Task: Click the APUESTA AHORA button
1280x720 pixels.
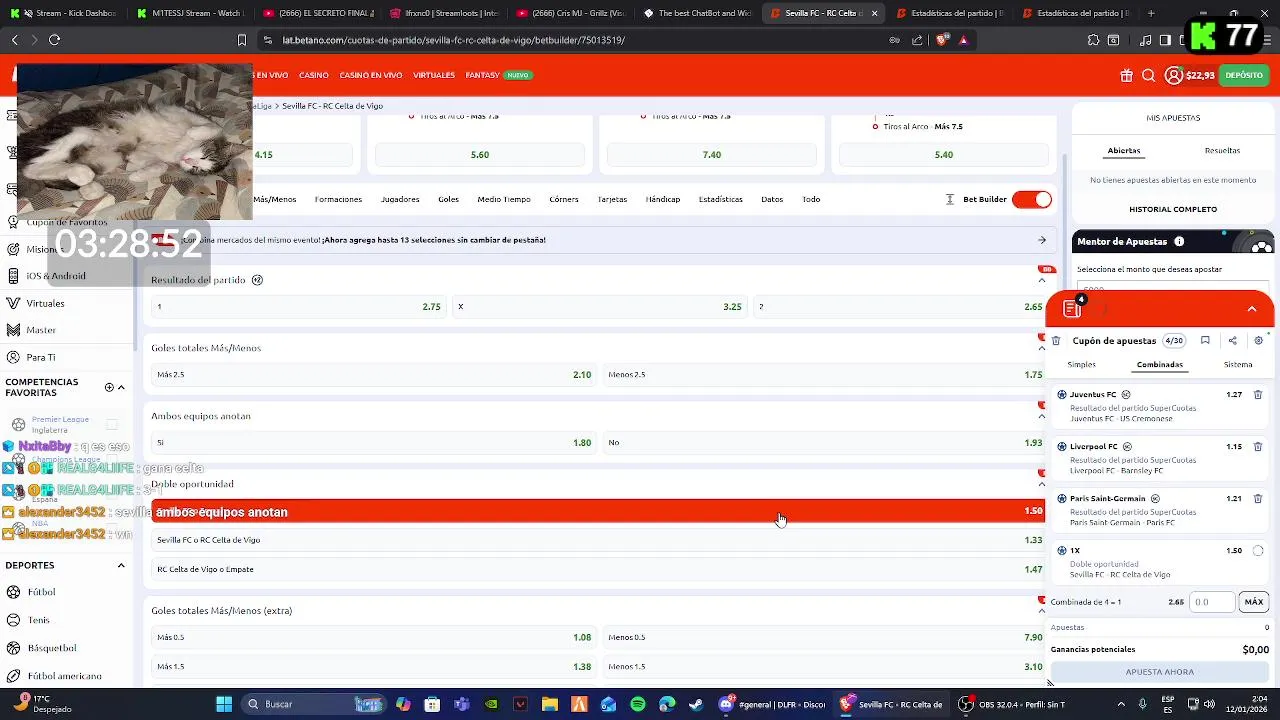Action: (x=1160, y=672)
